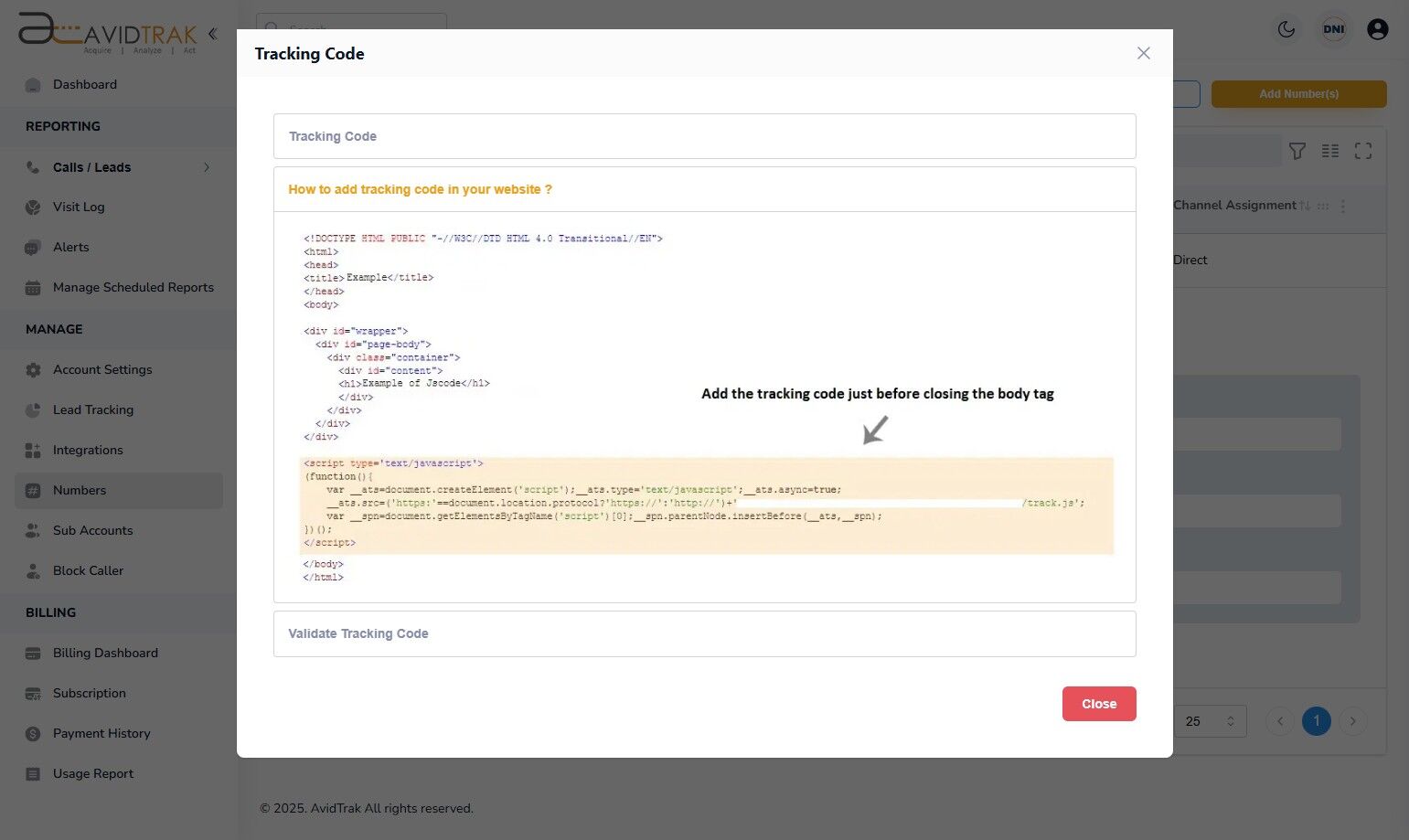Expand the Tracking Code accordion section
The image size is (1409, 840).
click(704, 136)
